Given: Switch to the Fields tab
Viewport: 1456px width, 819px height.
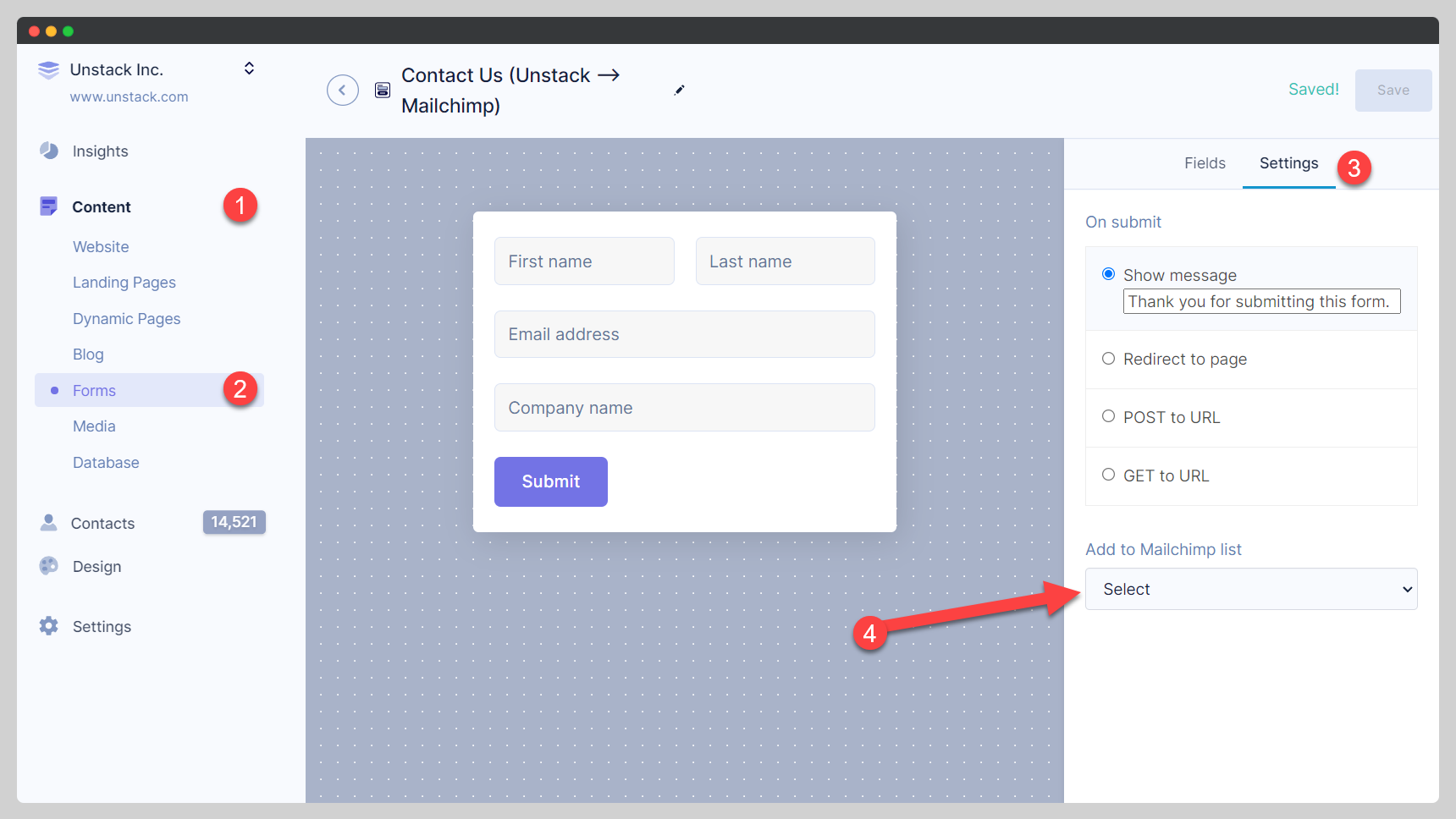Looking at the screenshot, I should click(1205, 163).
